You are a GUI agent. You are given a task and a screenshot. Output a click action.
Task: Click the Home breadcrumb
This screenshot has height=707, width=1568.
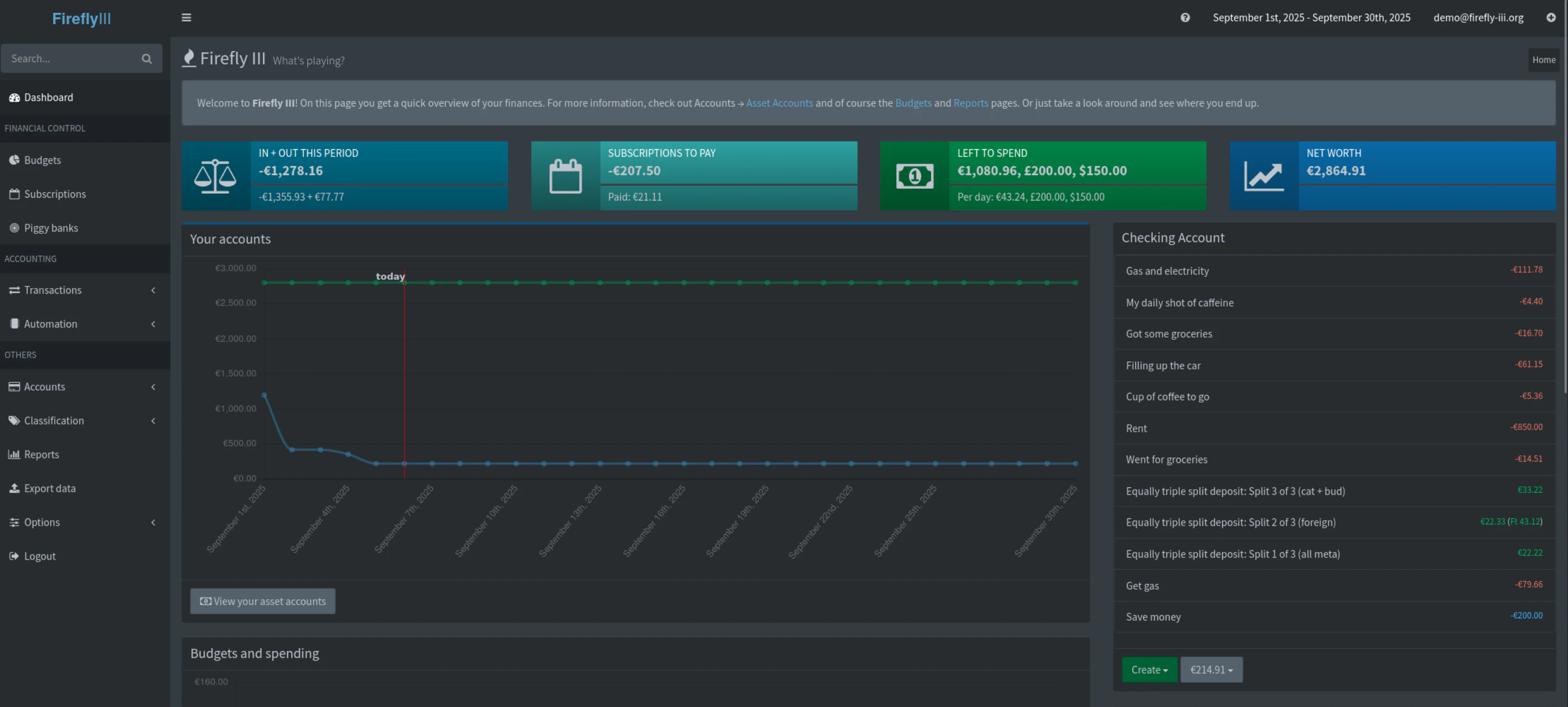click(x=1543, y=60)
